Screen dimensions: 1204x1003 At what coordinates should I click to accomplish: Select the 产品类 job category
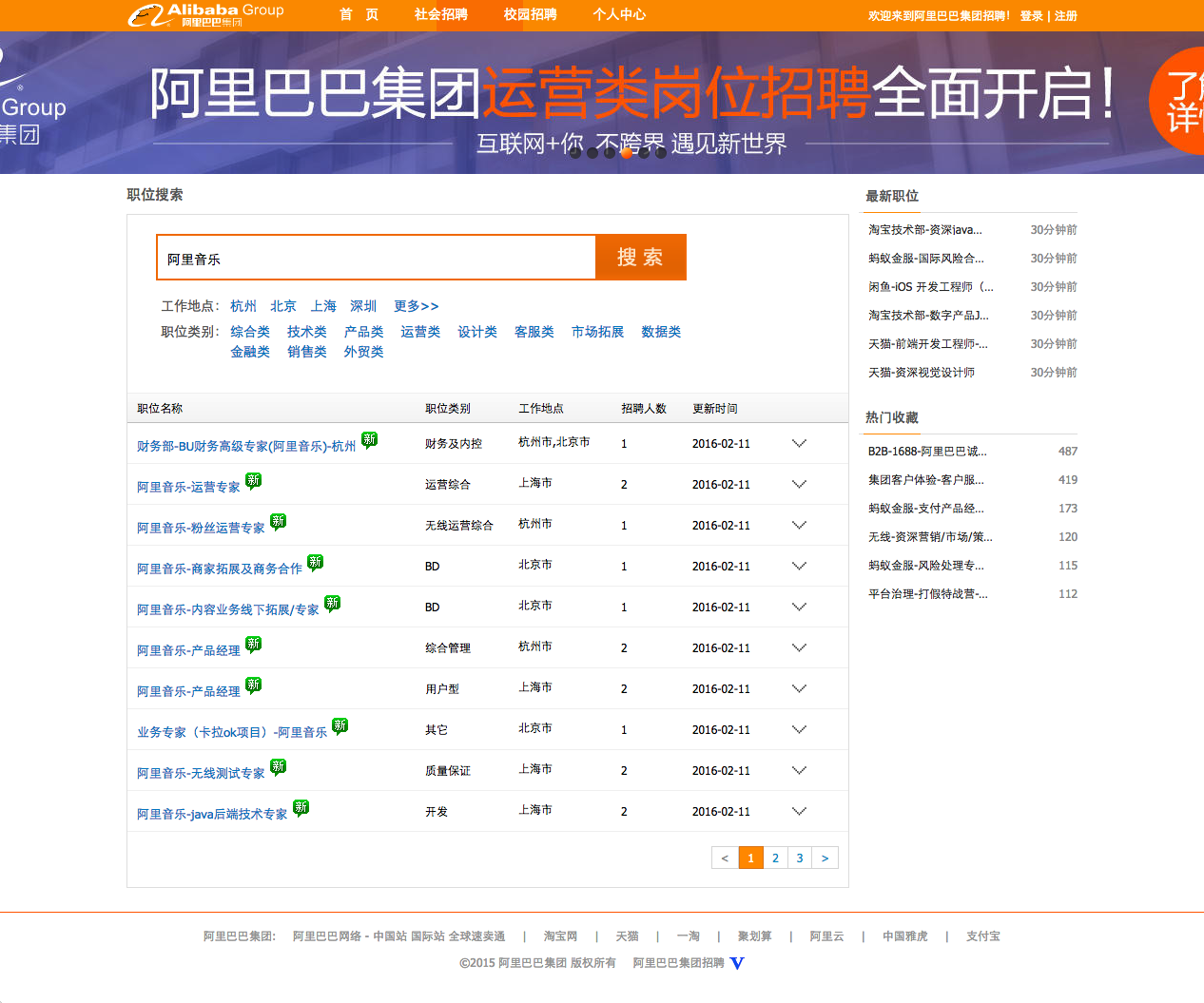click(364, 332)
